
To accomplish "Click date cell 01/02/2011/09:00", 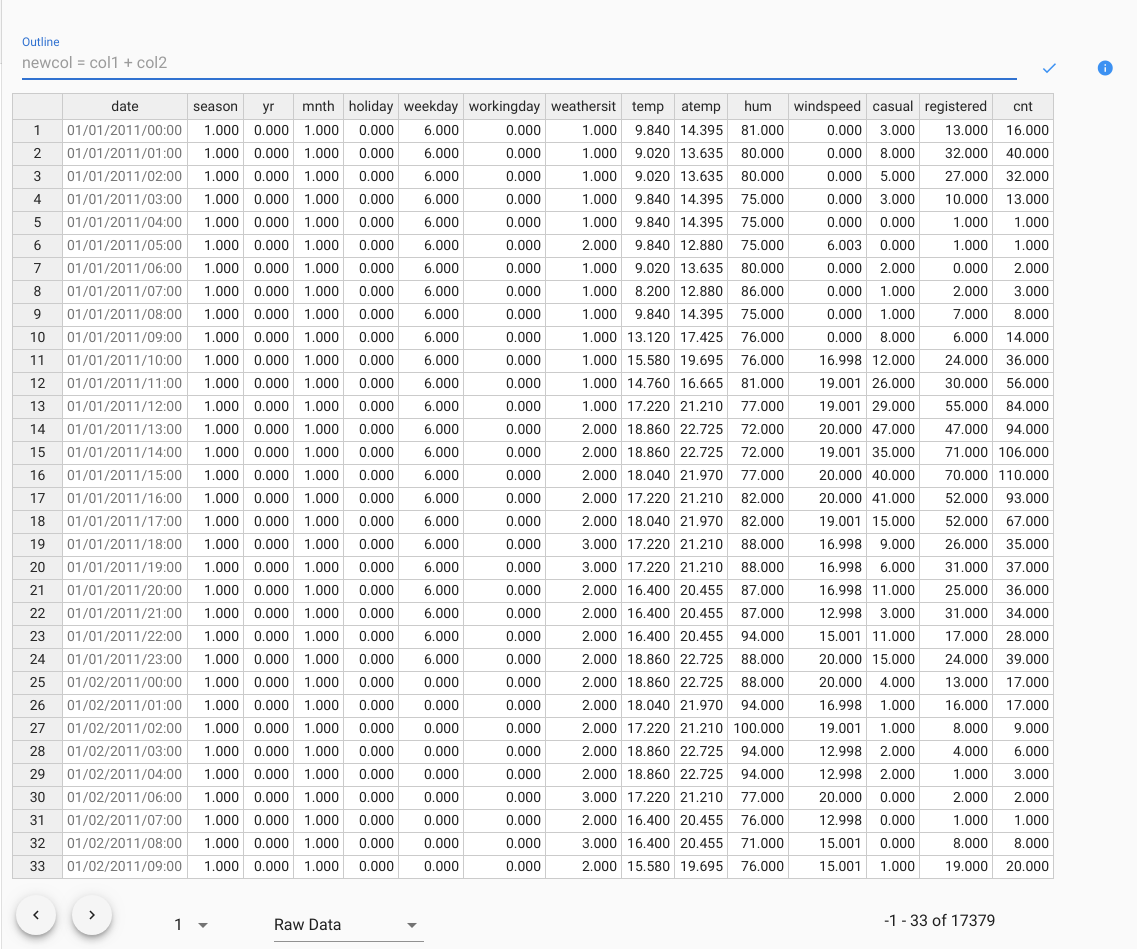I will click(125, 866).
